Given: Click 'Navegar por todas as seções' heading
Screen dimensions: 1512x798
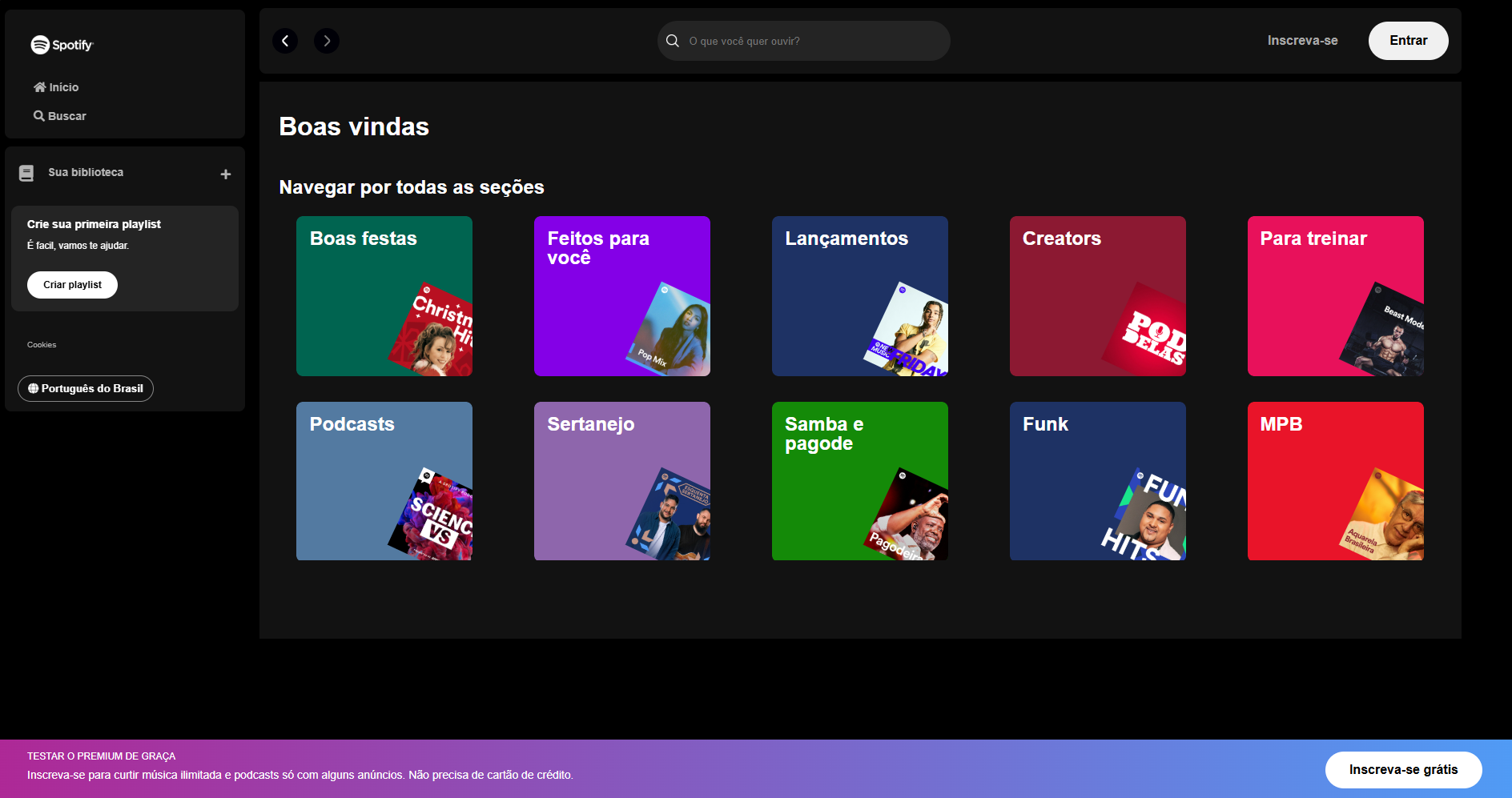Looking at the screenshot, I should click(x=412, y=187).
